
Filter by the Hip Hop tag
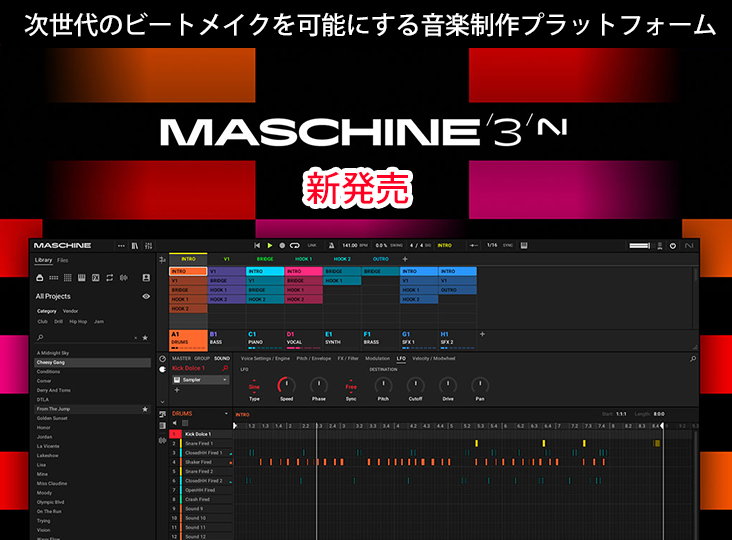[78, 322]
